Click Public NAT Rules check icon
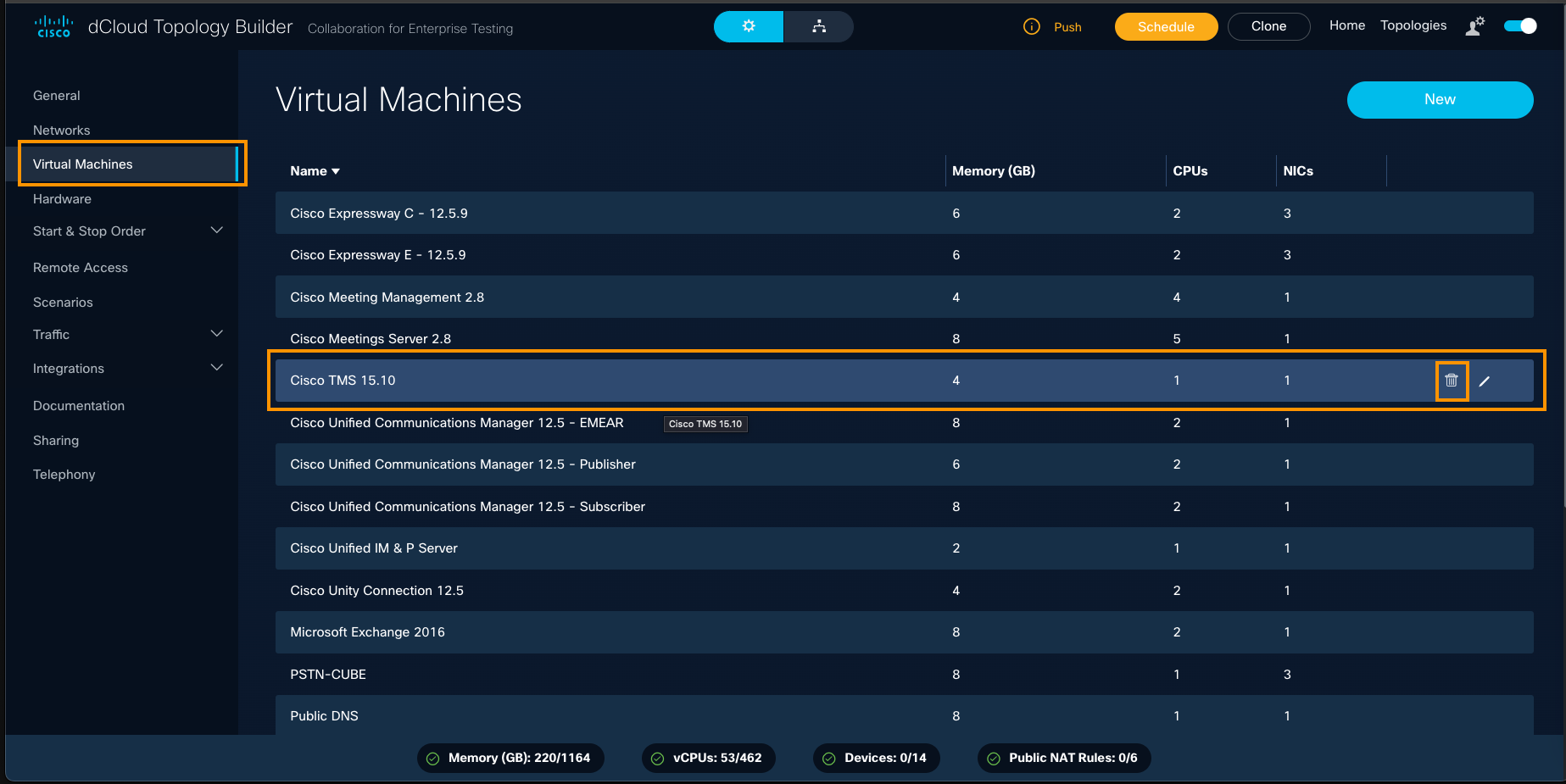Image resolution: width=1566 pixels, height=784 pixels. click(994, 759)
